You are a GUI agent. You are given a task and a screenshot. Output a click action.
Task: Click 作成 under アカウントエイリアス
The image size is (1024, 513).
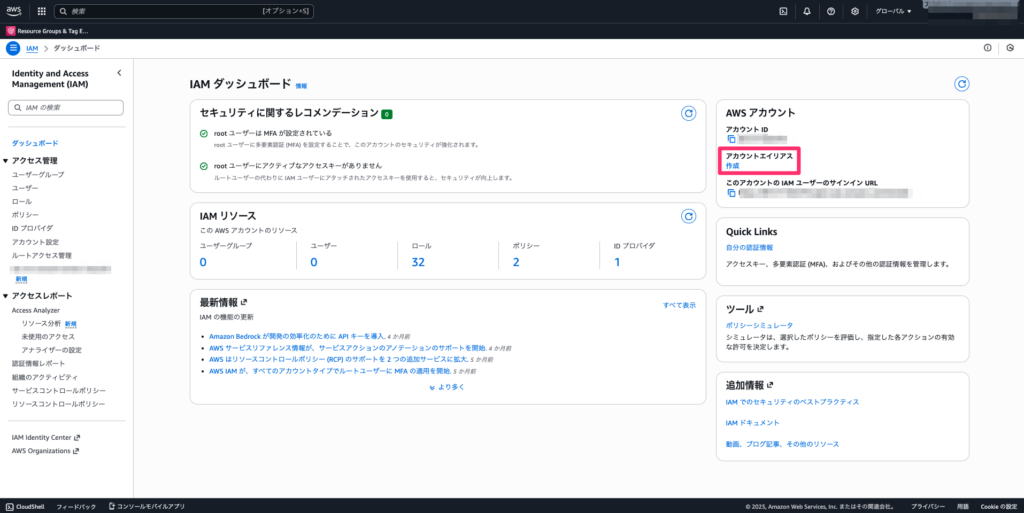tap(733, 166)
